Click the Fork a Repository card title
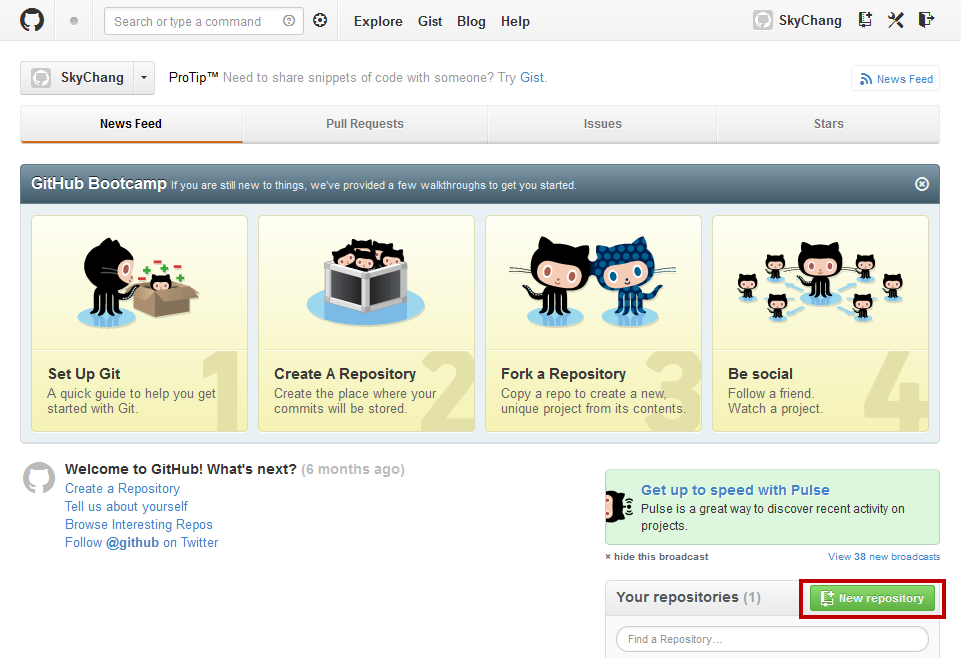Screen dimensions: 961x658 click(x=563, y=374)
